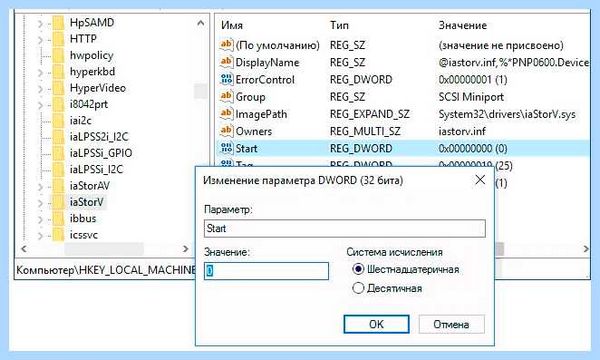Select the Start value name
The height and width of the screenshot is (360, 600).
246,148
